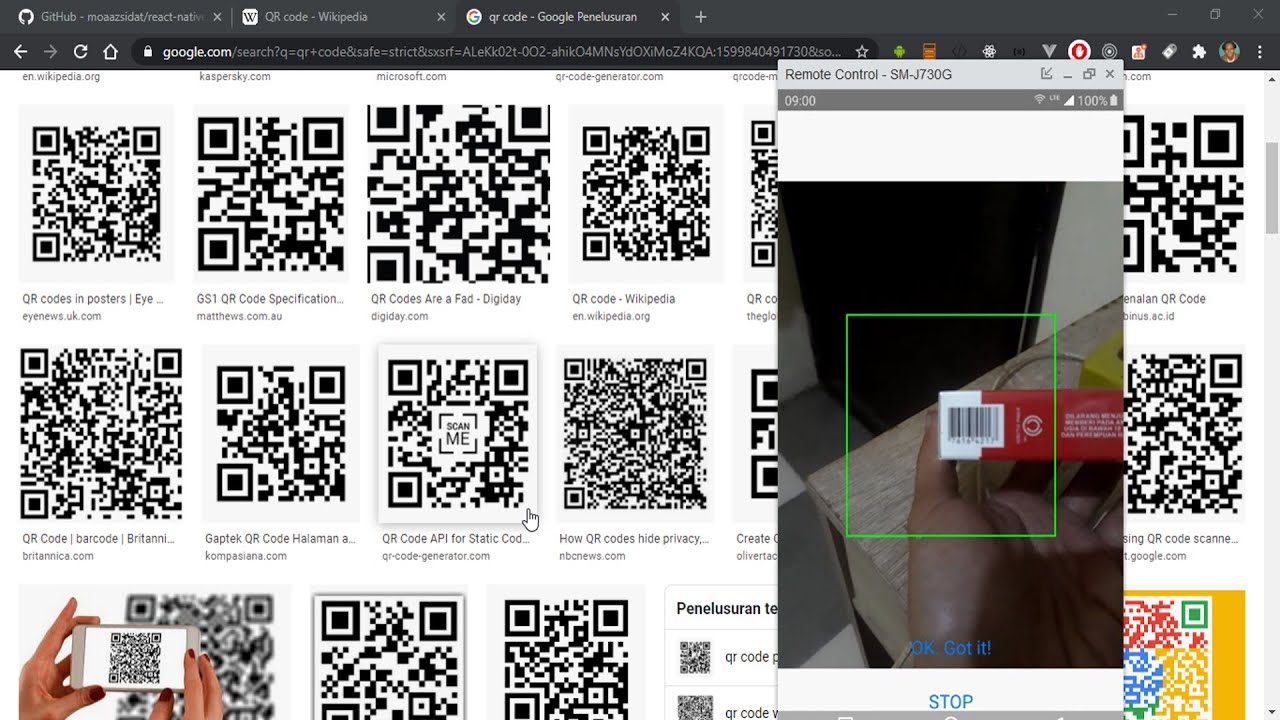Open the colorful Google-style QR code image

[1184, 655]
